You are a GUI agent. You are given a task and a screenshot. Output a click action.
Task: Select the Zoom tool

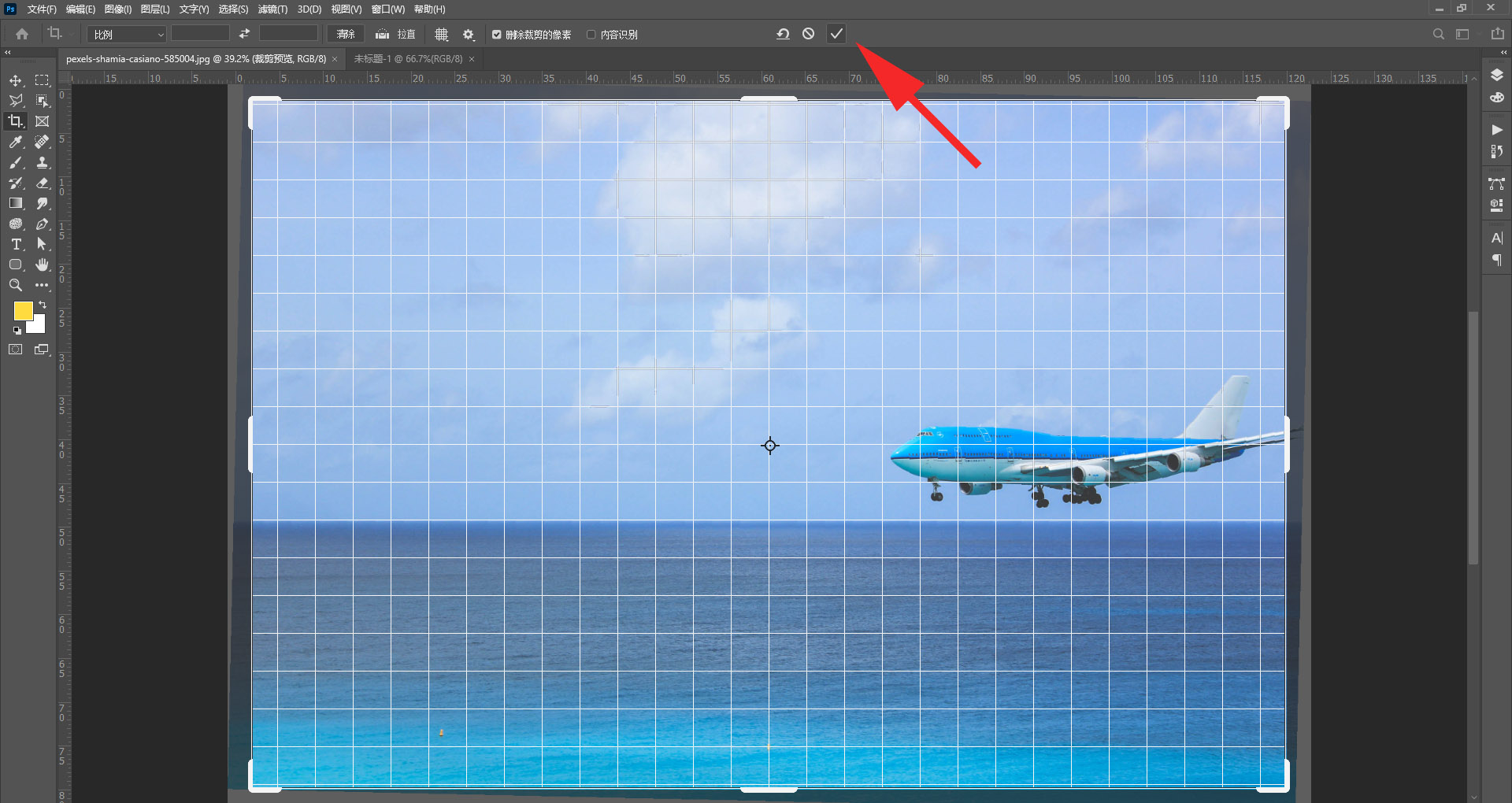click(15, 285)
